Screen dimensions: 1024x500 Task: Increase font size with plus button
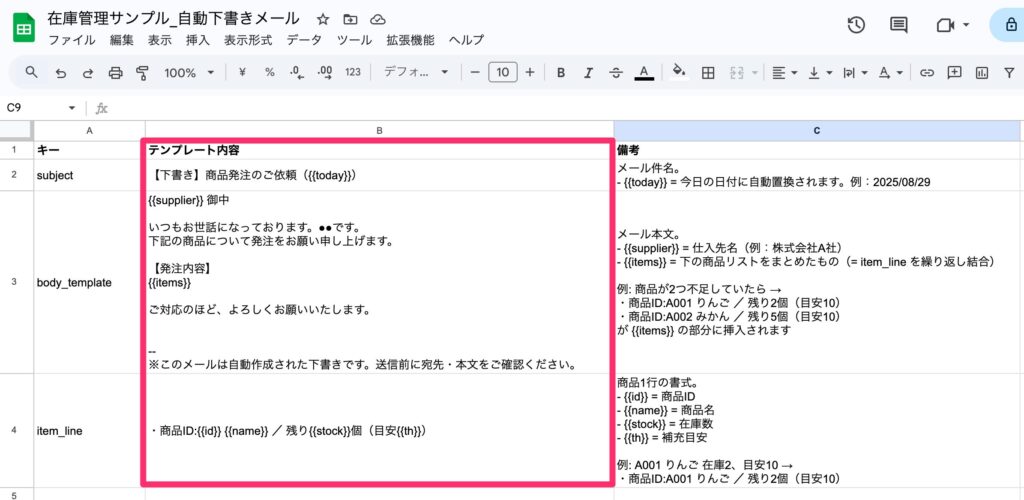[530, 73]
